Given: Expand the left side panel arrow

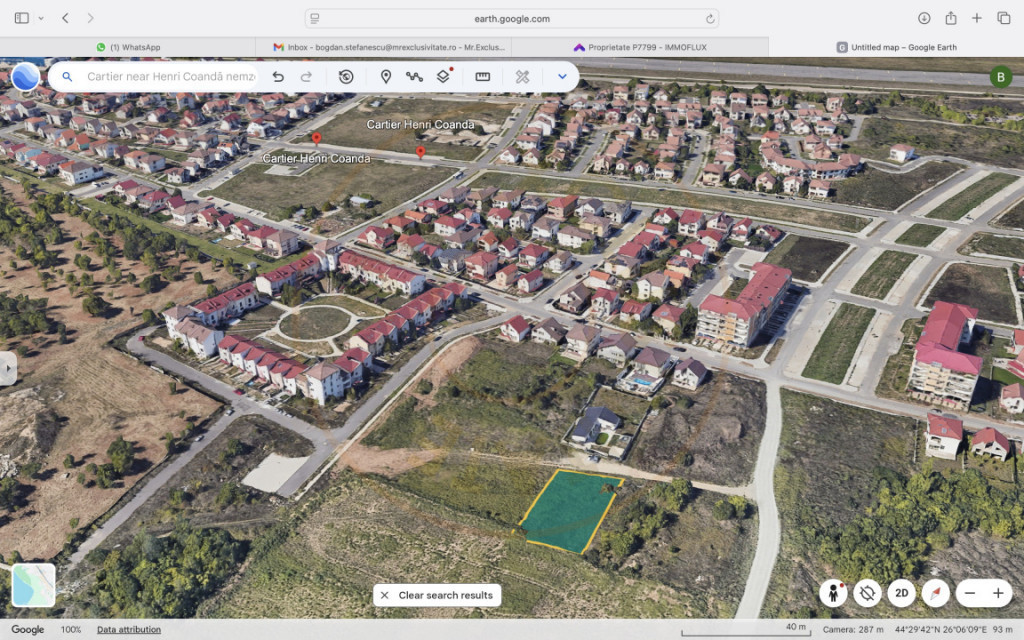Looking at the screenshot, I should (x=8, y=368).
